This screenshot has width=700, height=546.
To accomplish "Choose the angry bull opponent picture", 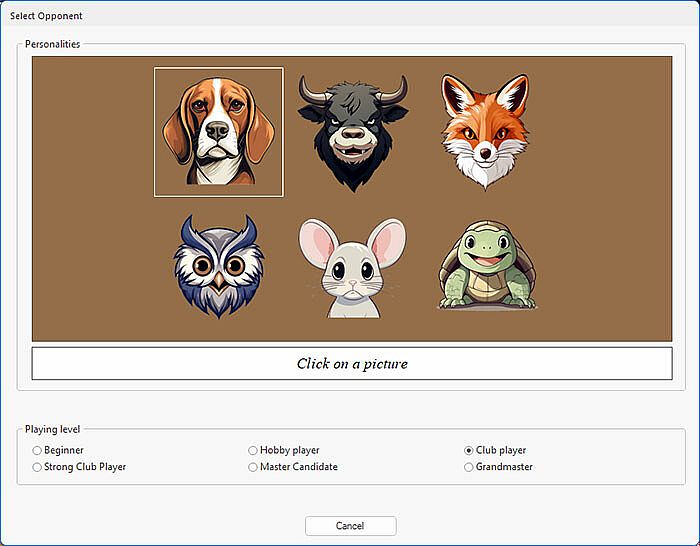I will coord(353,132).
